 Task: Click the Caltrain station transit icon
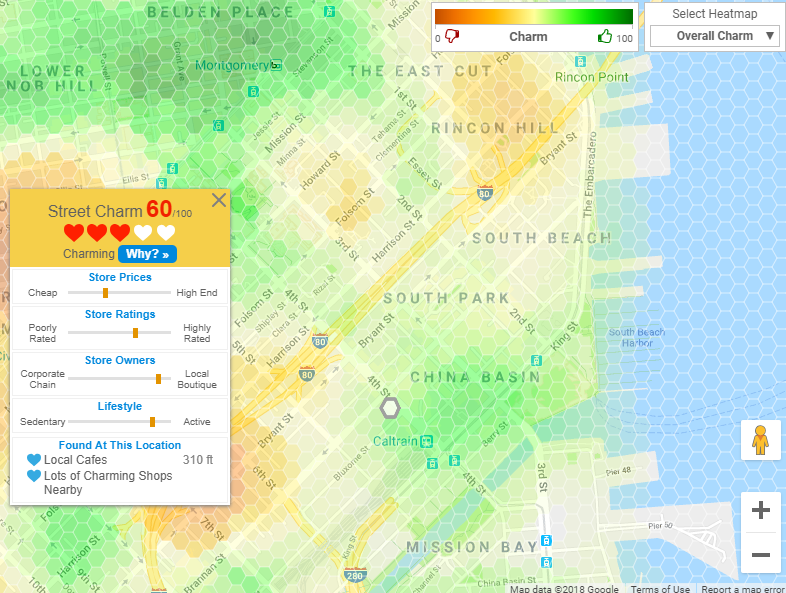pyautogui.click(x=427, y=440)
